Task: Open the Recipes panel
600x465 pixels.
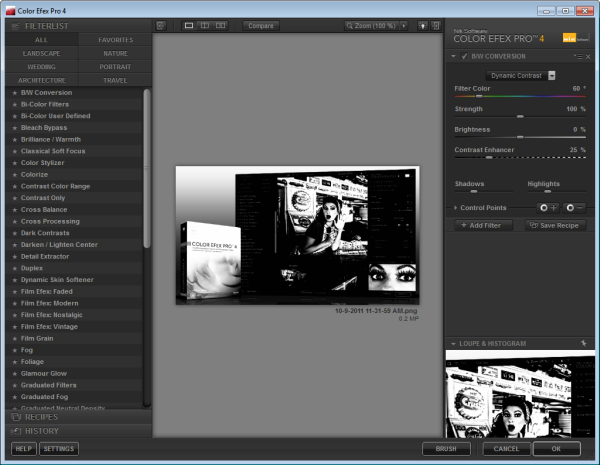Action: point(78,417)
